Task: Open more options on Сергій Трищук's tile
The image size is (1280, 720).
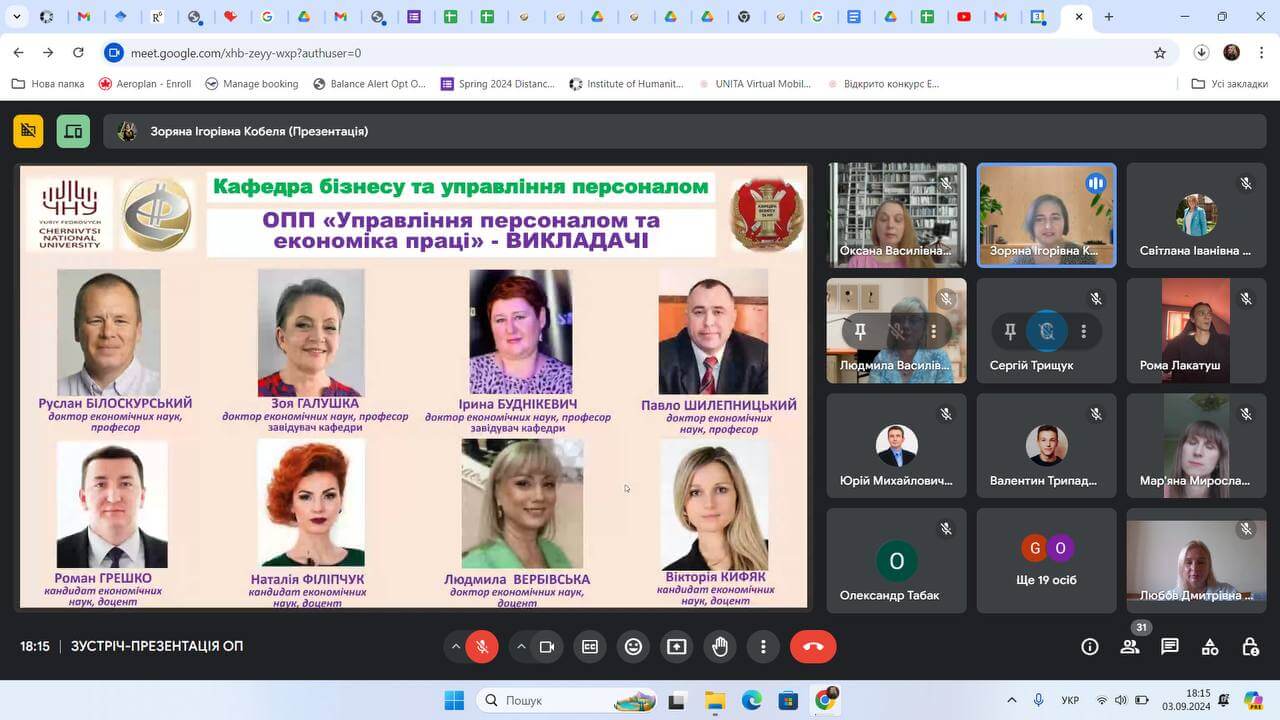Action: [1083, 331]
